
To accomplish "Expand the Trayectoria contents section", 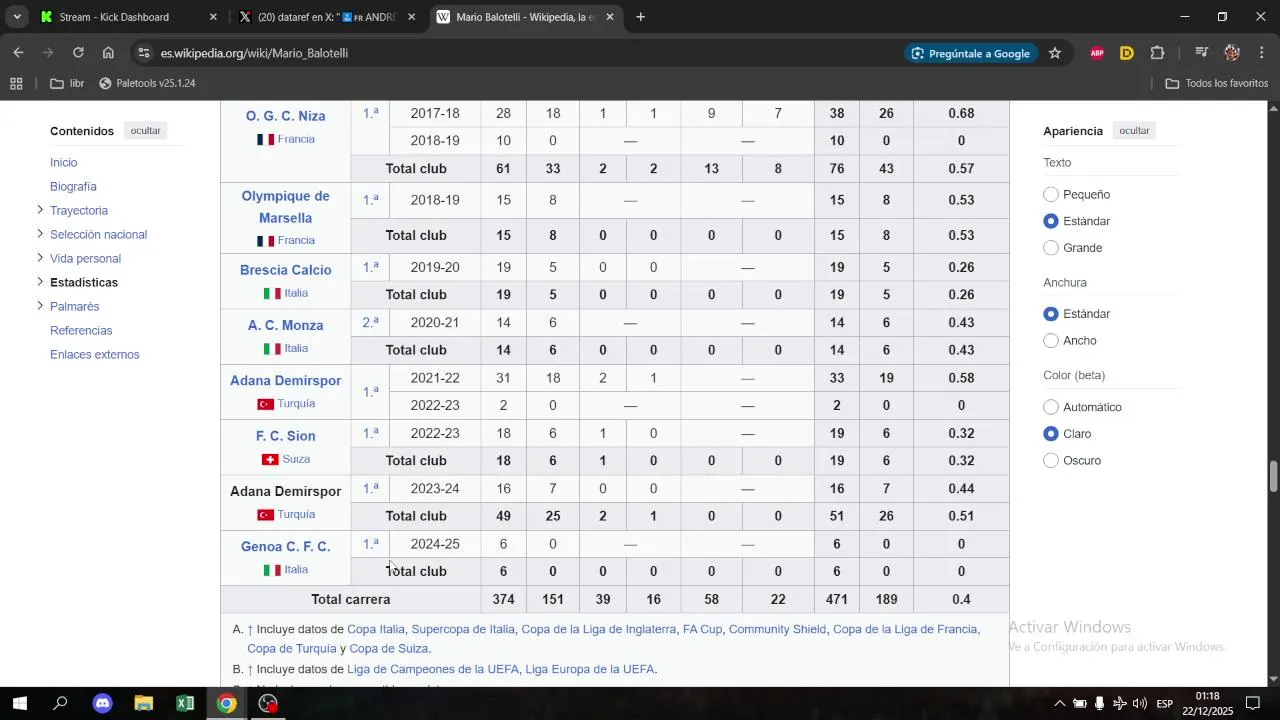I will 40,210.
